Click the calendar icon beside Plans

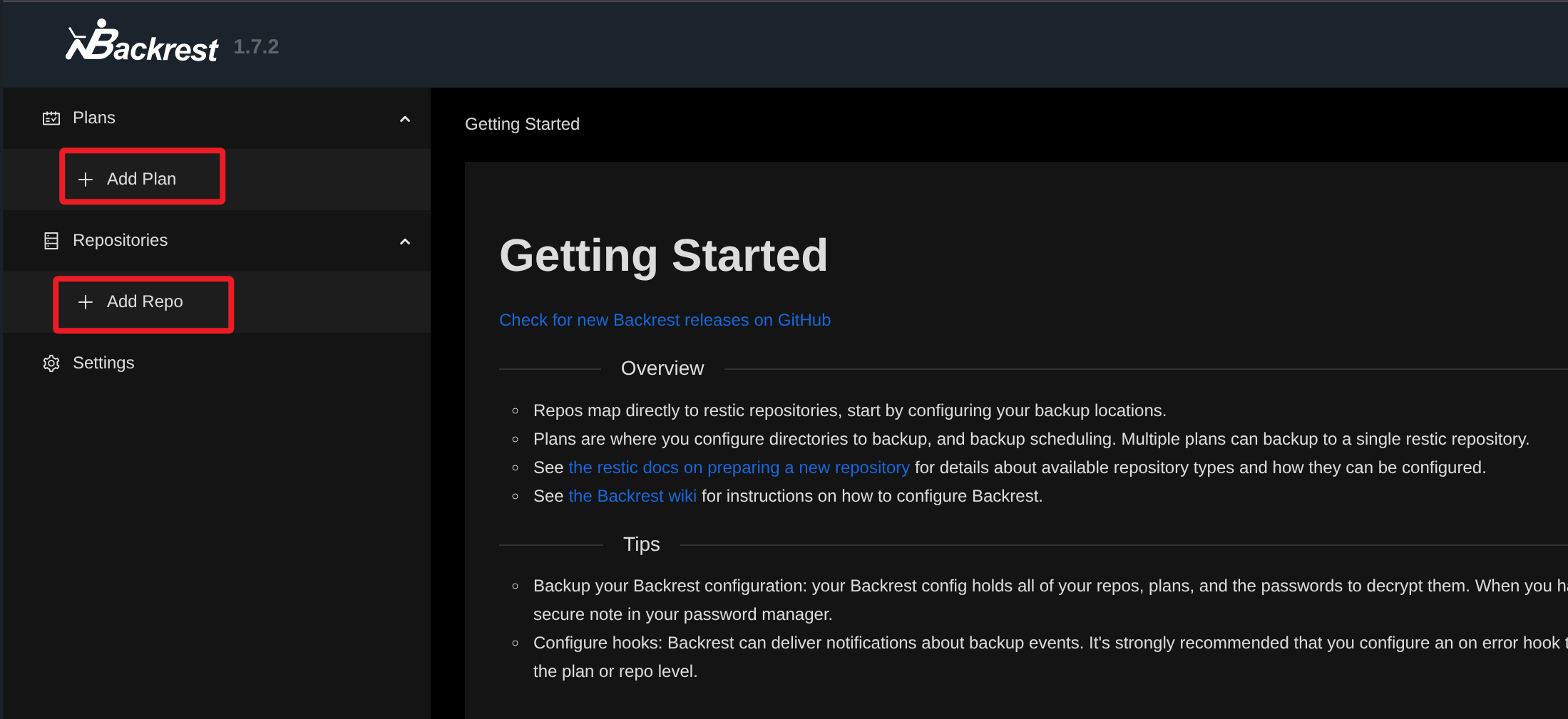coord(51,118)
